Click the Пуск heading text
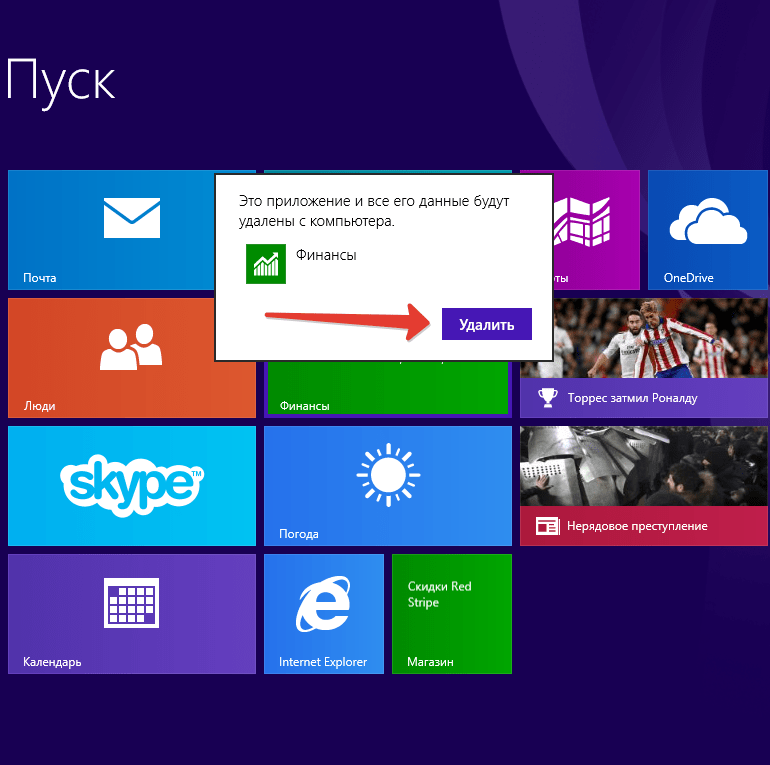Screen dimensions: 770x765 (61, 82)
